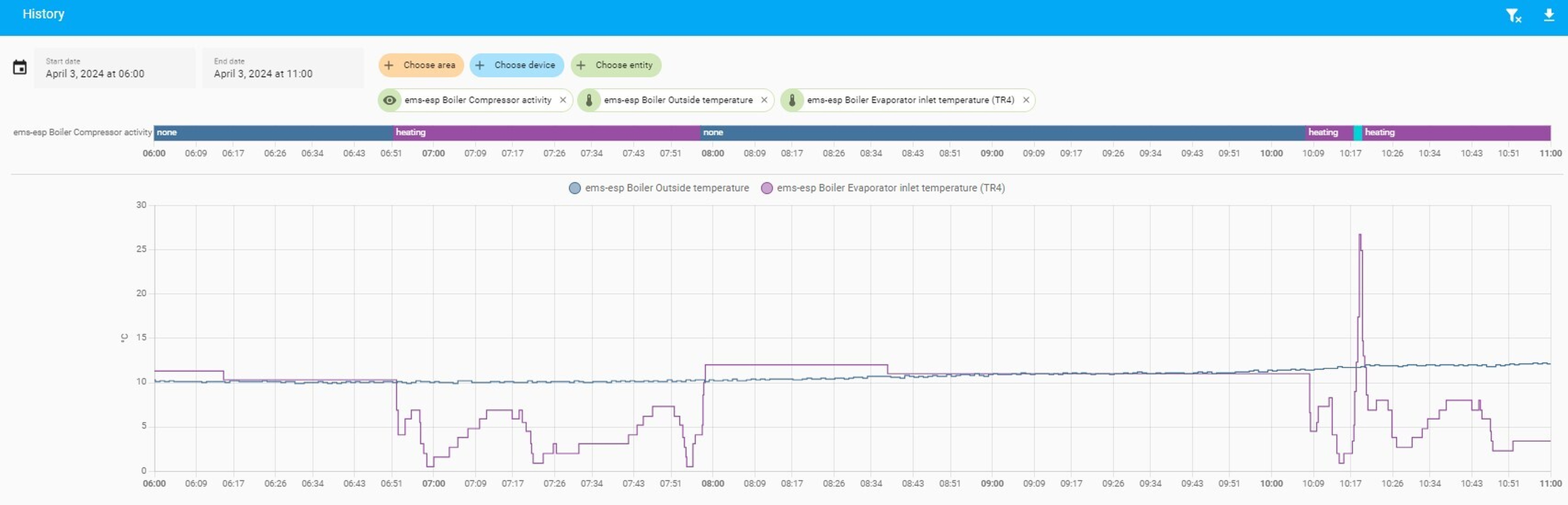Image resolution: width=1568 pixels, height=505 pixels.
Task: Select 'heating' segment near 10:09
Action: tap(1329, 133)
